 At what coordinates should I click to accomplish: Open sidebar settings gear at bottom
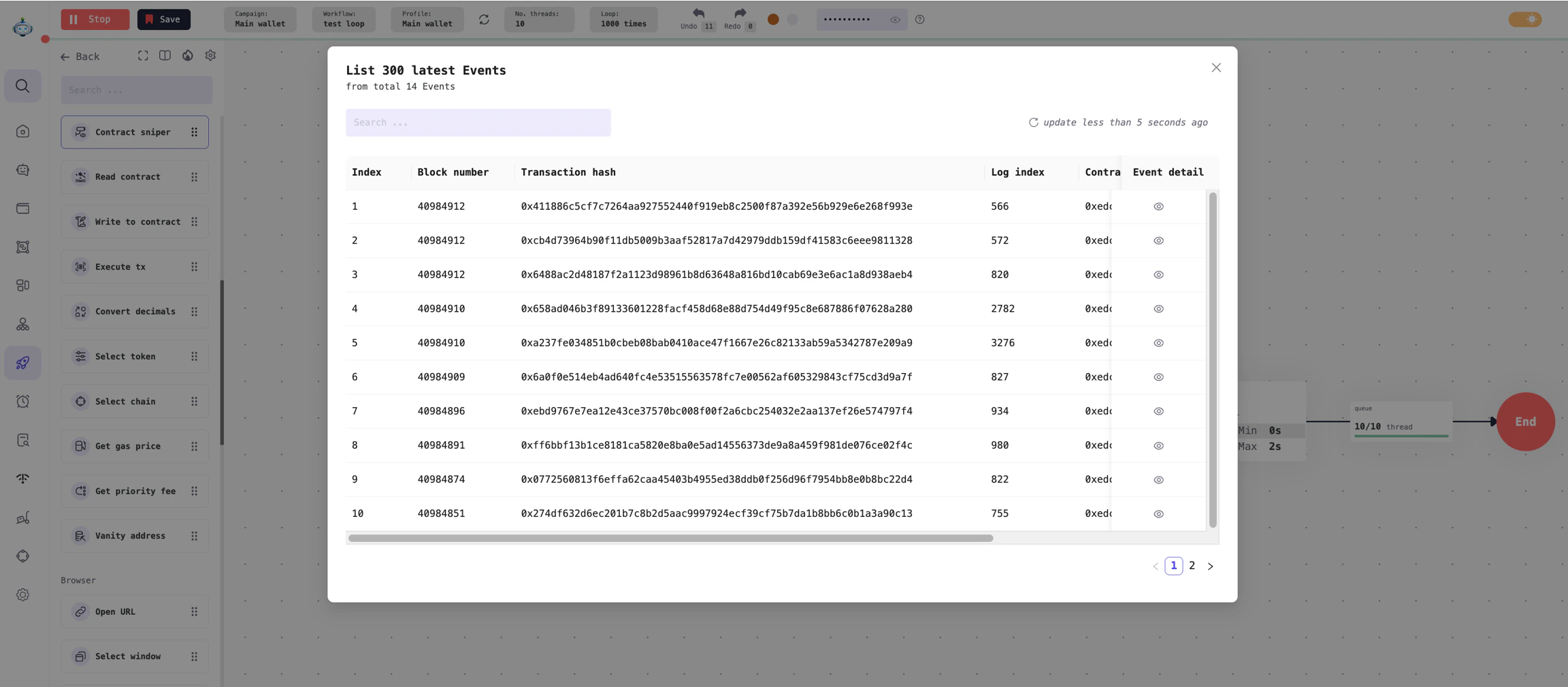(x=22, y=594)
